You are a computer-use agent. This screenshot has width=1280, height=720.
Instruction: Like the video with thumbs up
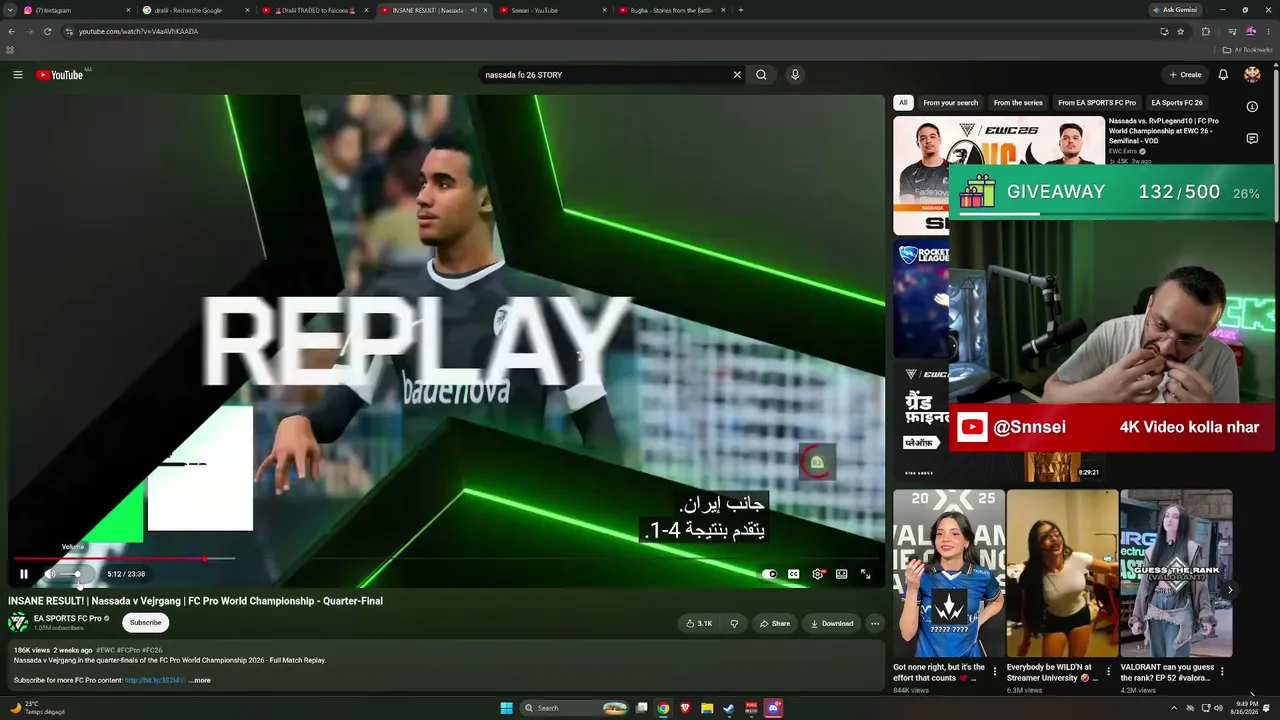pos(699,623)
